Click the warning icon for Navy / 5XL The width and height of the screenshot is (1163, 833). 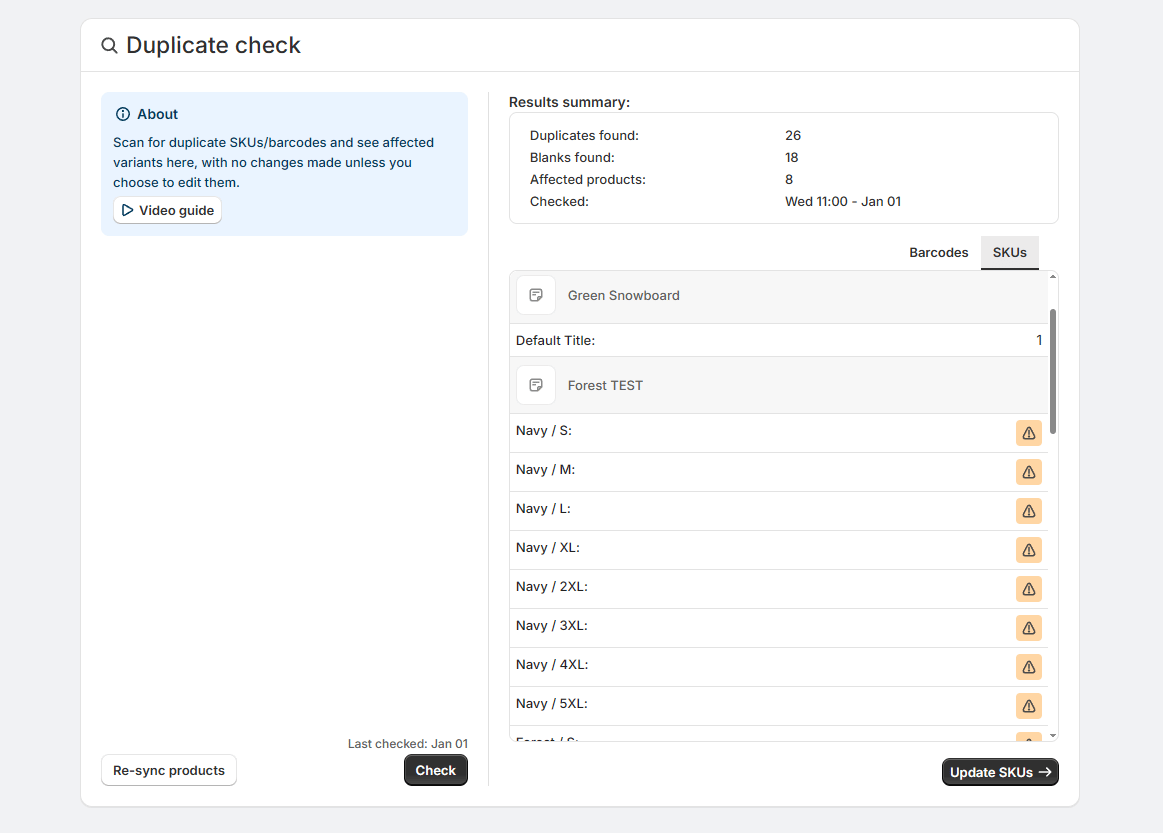click(1028, 706)
